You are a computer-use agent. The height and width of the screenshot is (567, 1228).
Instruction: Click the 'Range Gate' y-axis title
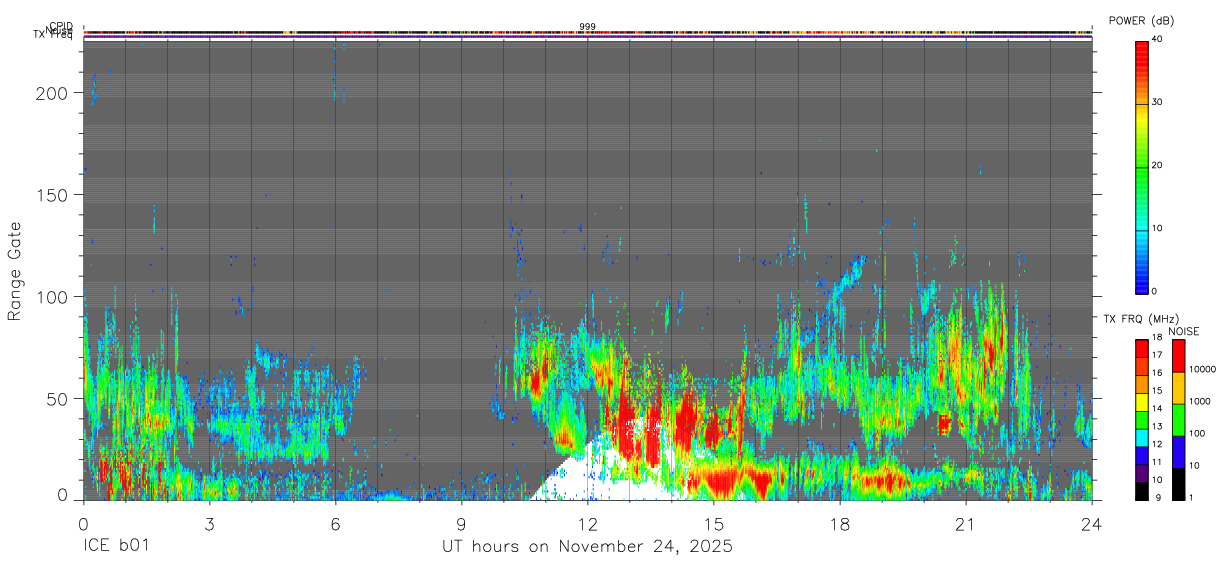[15, 272]
